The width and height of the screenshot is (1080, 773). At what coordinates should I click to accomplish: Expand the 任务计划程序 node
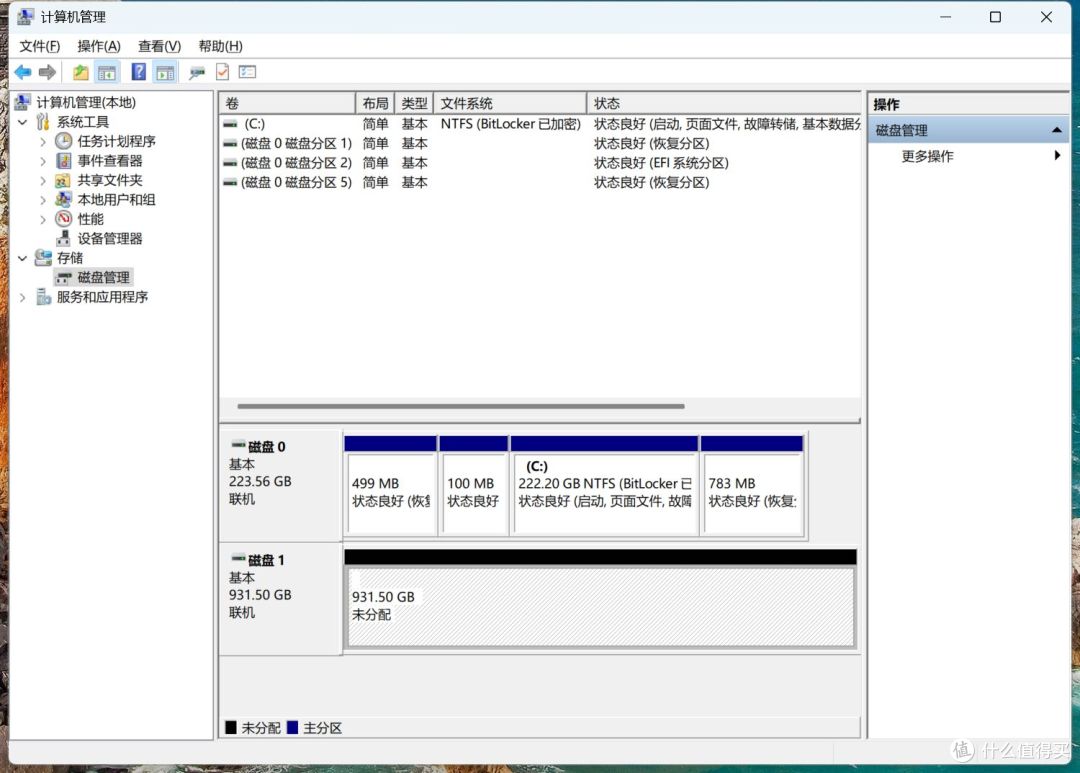coord(43,141)
